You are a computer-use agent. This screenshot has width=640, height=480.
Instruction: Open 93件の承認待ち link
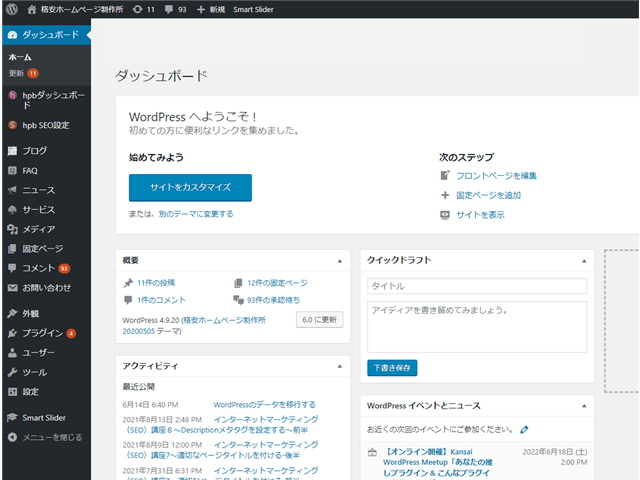pyautogui.click(x=273, y=300)
